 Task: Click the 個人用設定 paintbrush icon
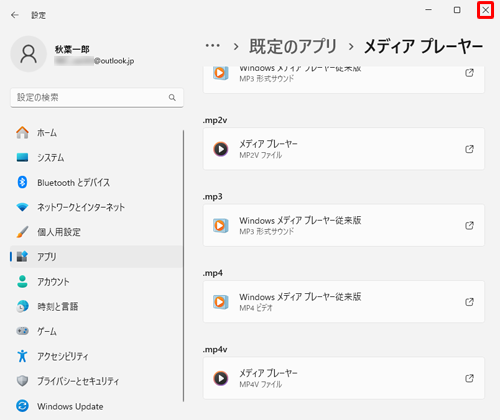(22, 232)
